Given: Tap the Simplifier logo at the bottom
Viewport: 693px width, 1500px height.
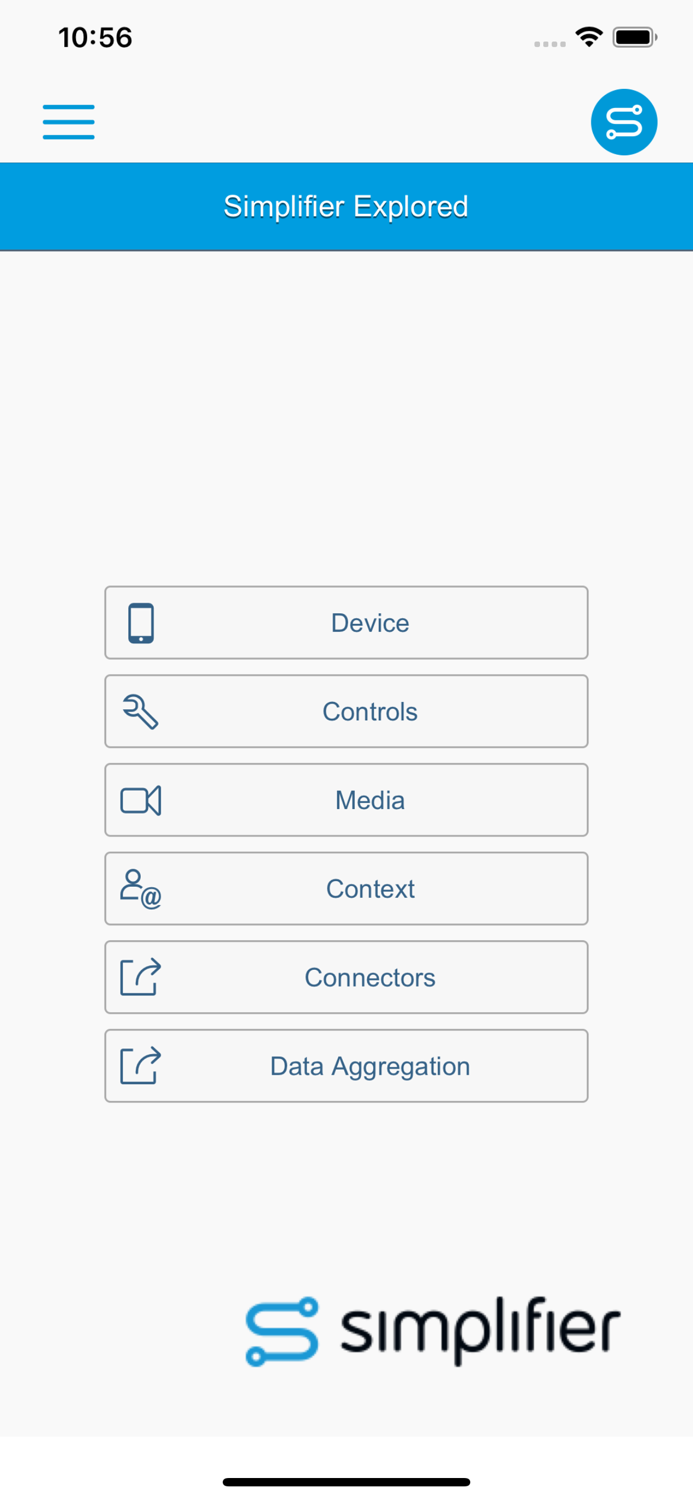Looking at the screenshot, I should click(x=432, y=1330).
